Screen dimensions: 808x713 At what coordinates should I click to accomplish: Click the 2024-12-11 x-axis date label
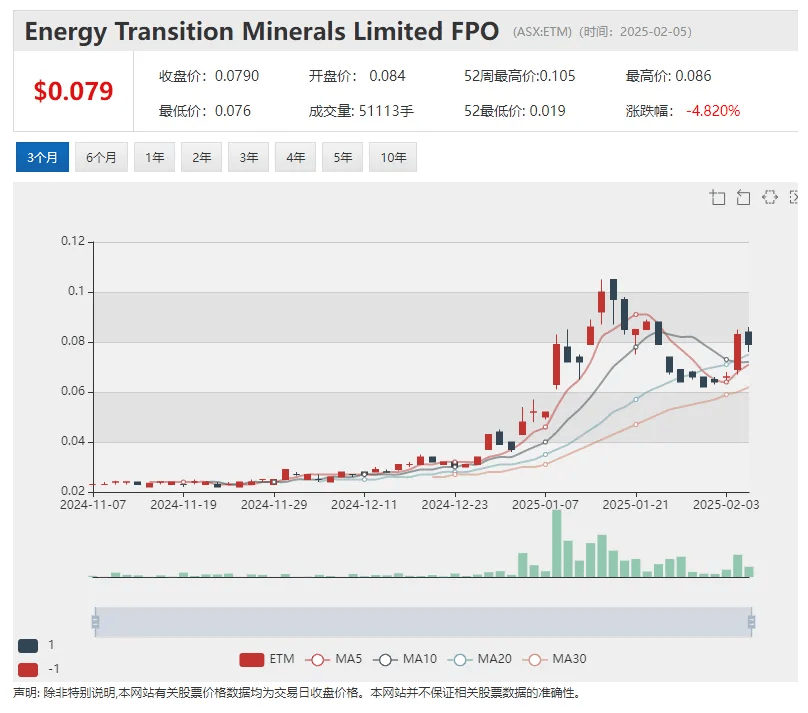pos(364,505)
